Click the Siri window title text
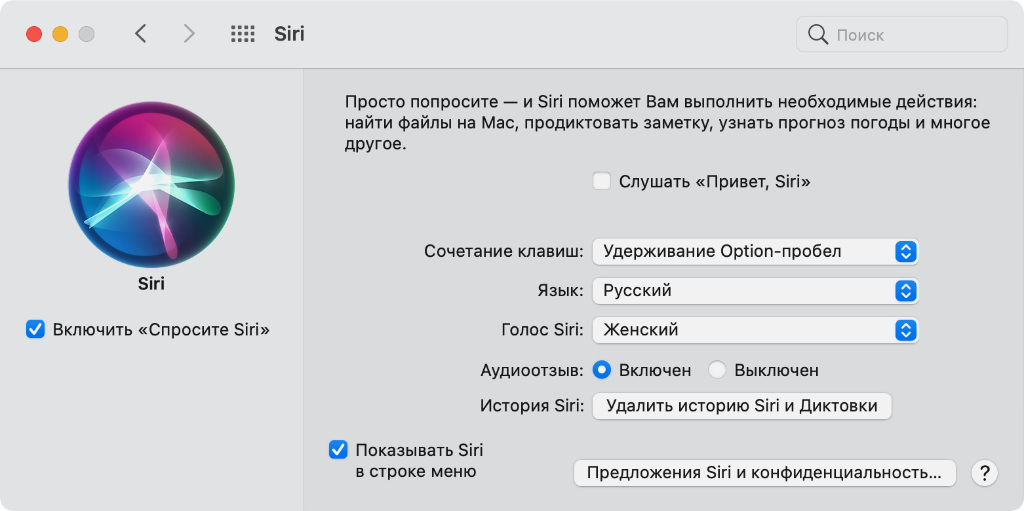Viewport: 1024px width, 511px height. pos(290,34)
